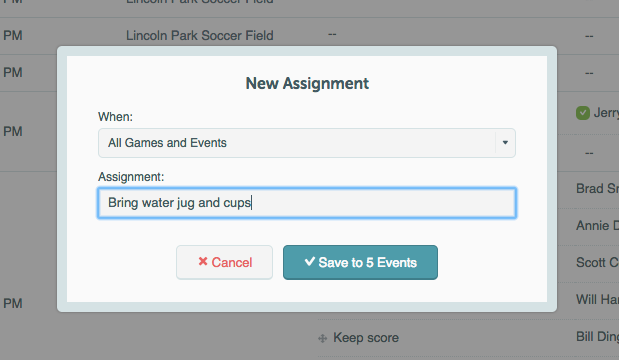Select the All Games and Events combo box
Screen dimensions: 619x360
(307, 143)
